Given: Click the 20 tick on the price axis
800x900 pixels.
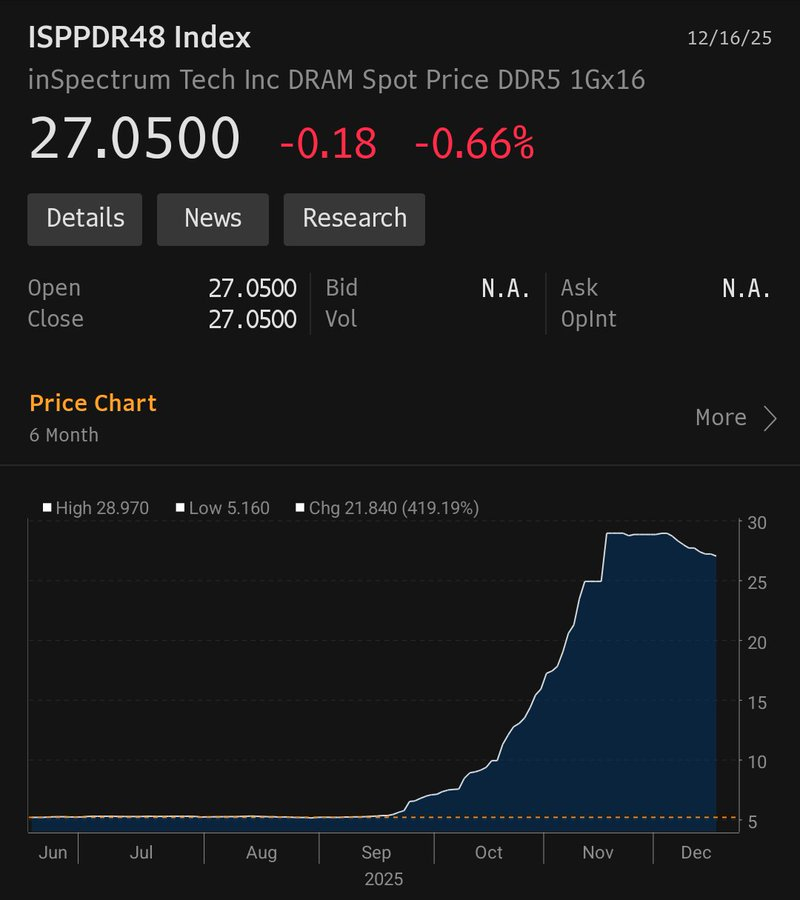Looking at the screenshot, I should [x=757, y=642].
